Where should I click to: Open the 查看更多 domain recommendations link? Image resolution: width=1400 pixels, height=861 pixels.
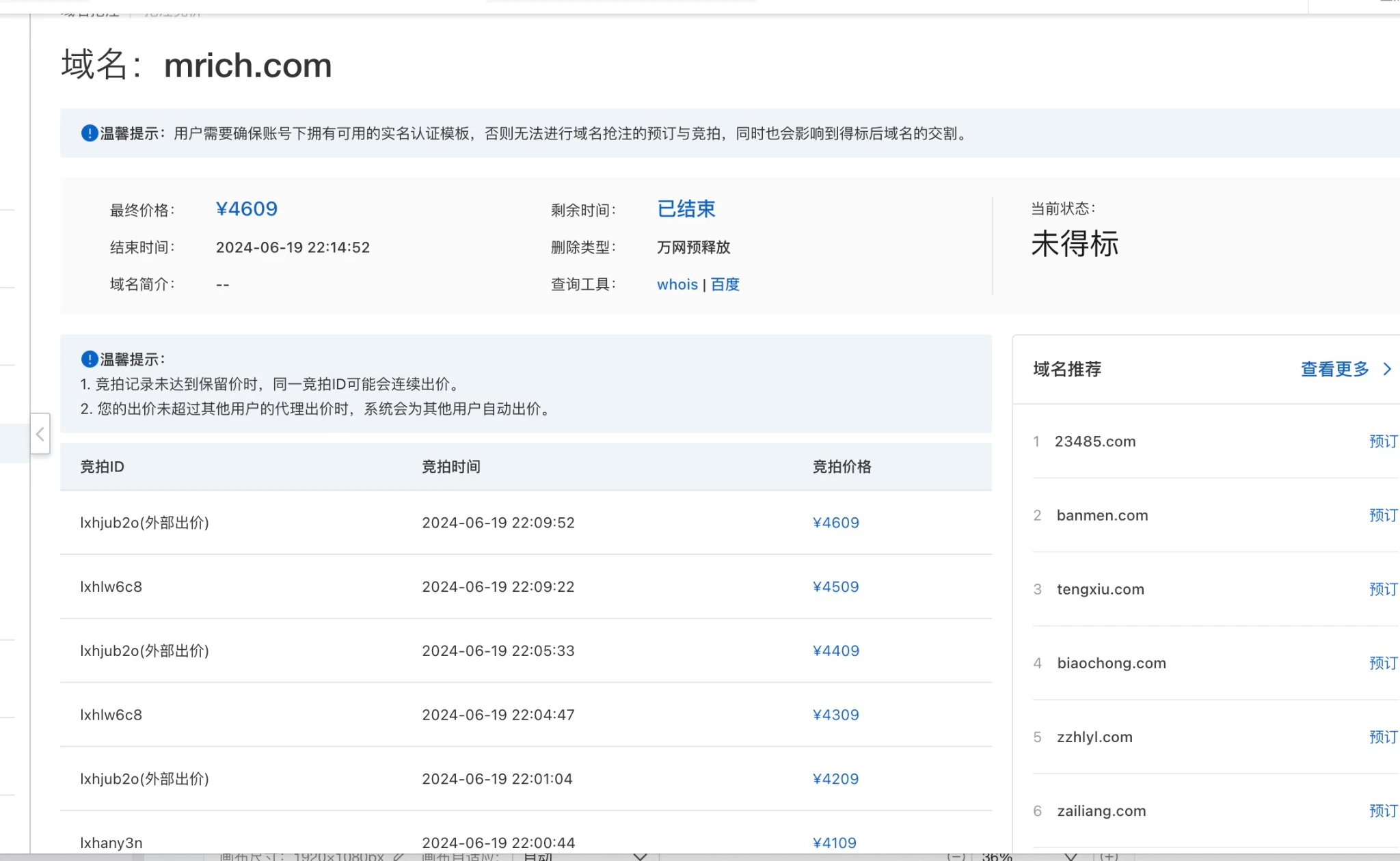(x=1334, y=369)
